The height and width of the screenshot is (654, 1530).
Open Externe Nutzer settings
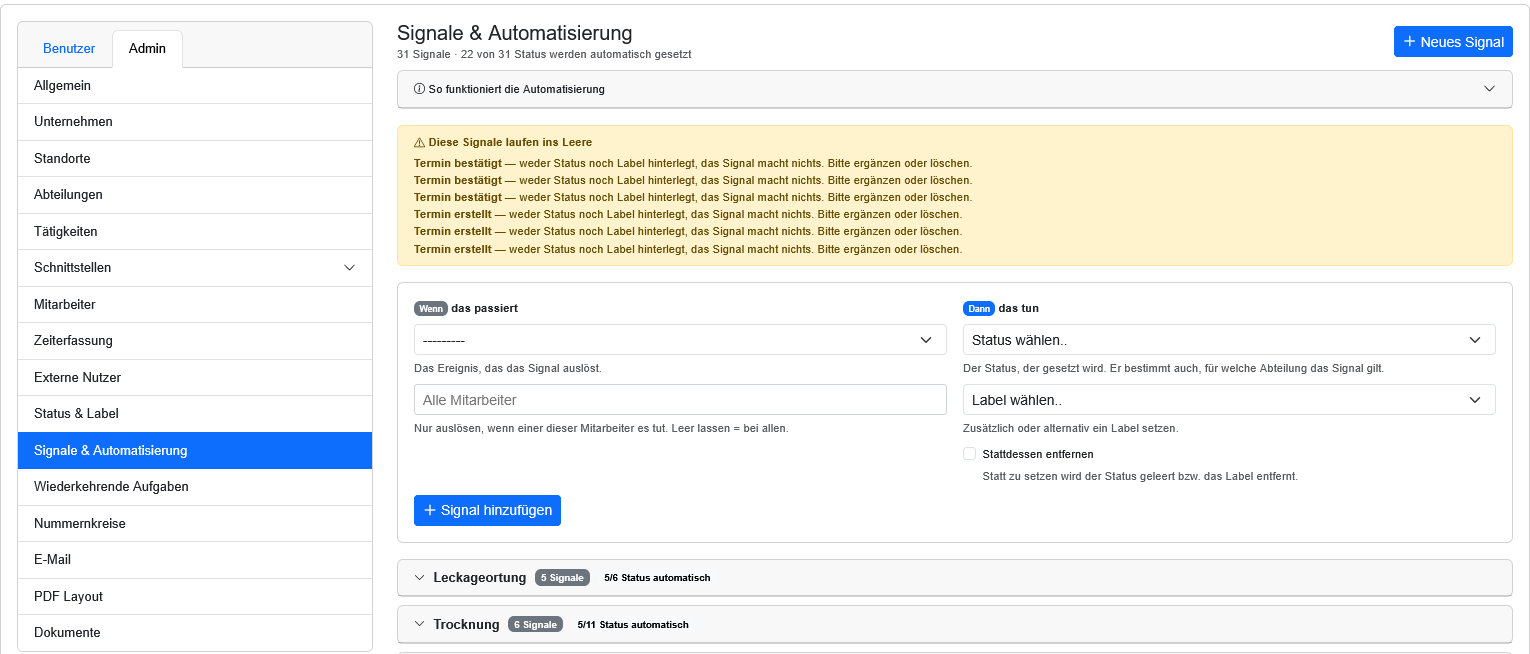point(195,378)
